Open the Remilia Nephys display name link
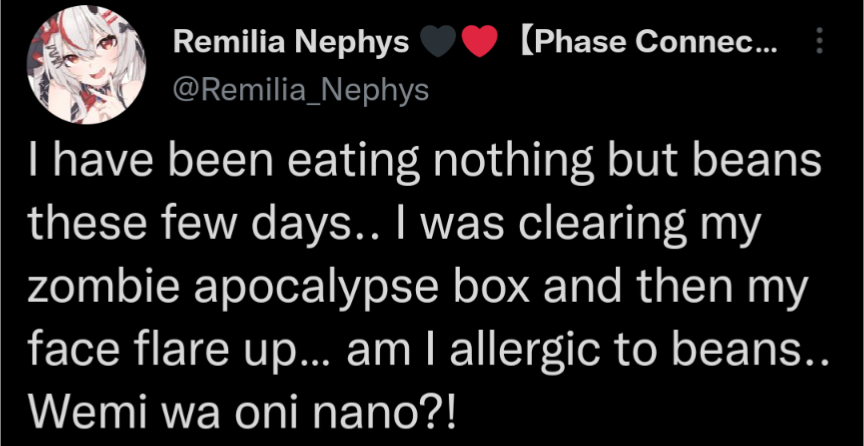 coord(291,42)
